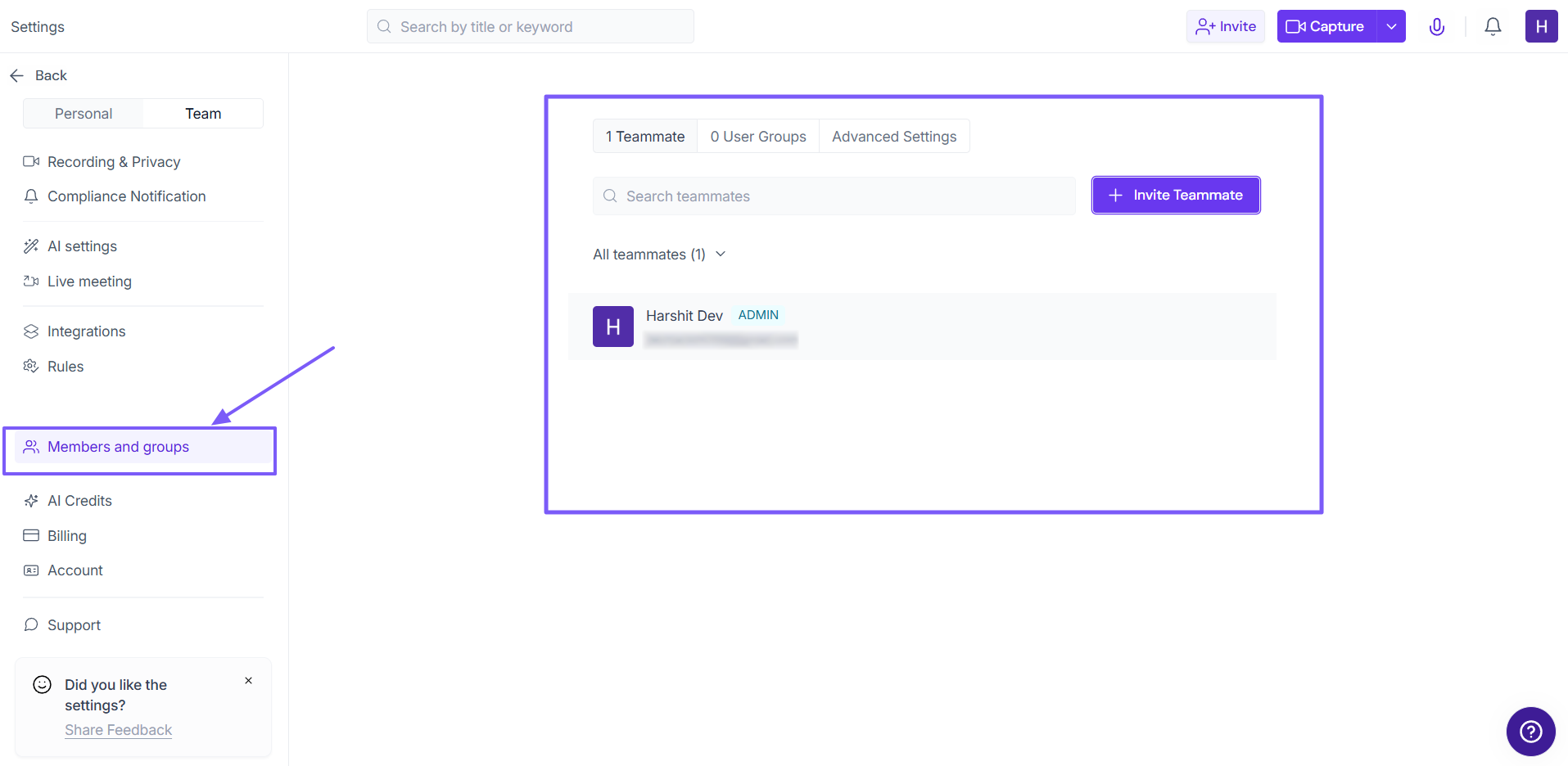Click the Account ID icon
1568x766 pixels.
pyautogui.click(x=31, y=570)
